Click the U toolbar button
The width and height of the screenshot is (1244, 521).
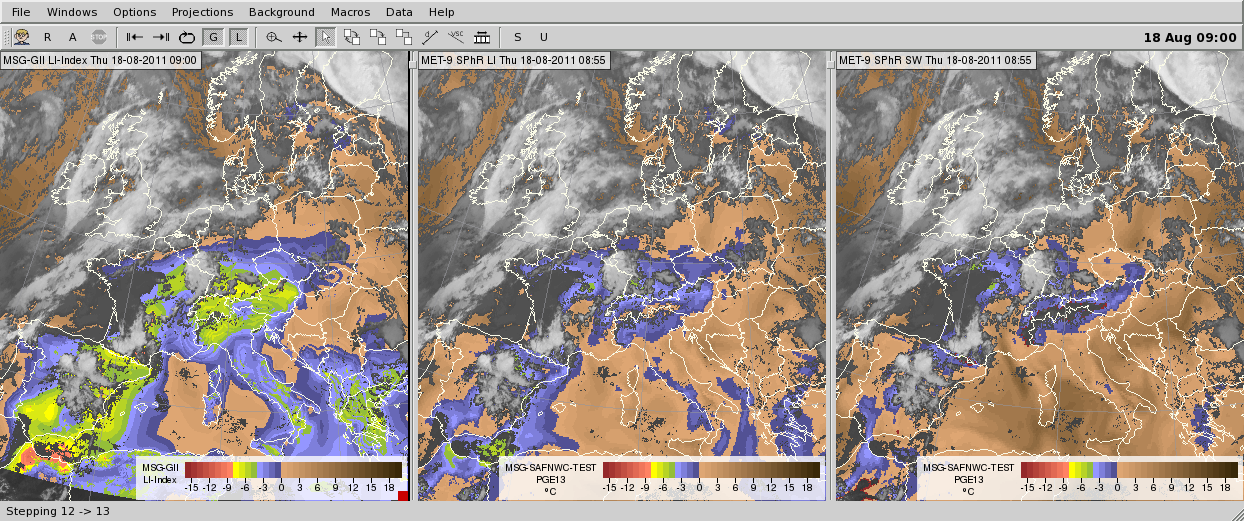click(x=544, y=37)
